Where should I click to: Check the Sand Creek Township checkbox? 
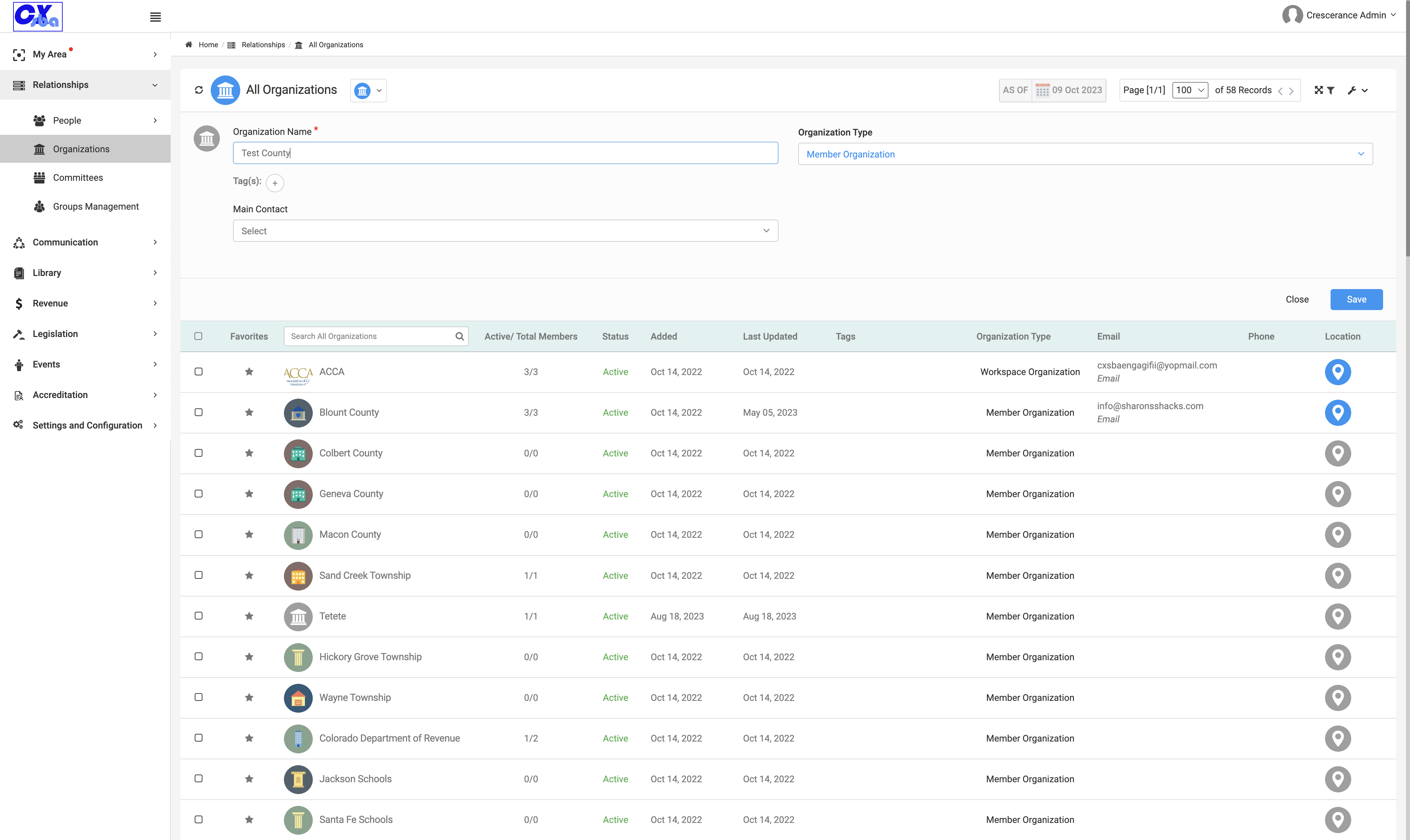point(199,576)
